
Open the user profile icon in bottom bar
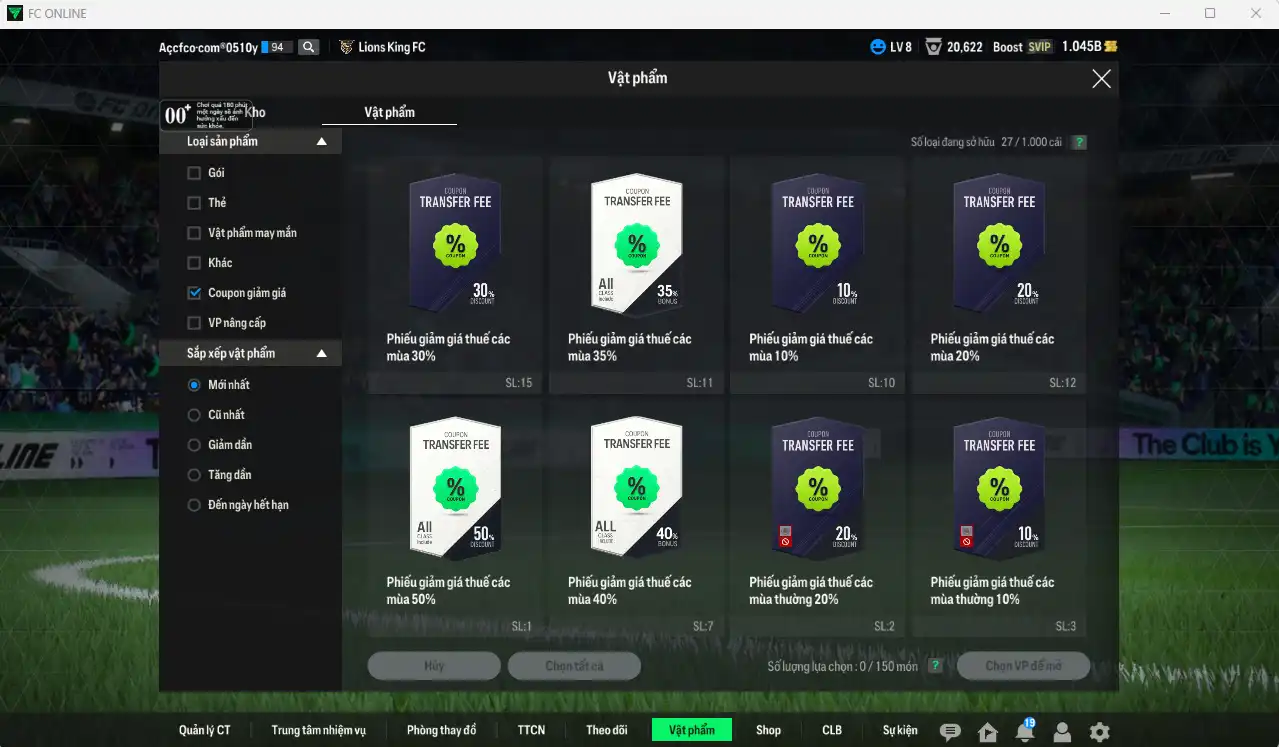tap(1062, 732)
